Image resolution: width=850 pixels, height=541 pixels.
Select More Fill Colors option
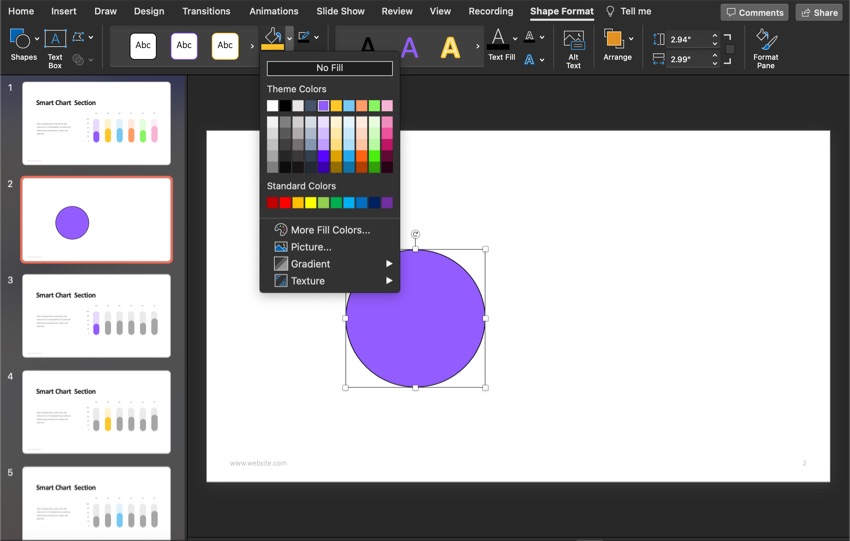tap(329, 230)
